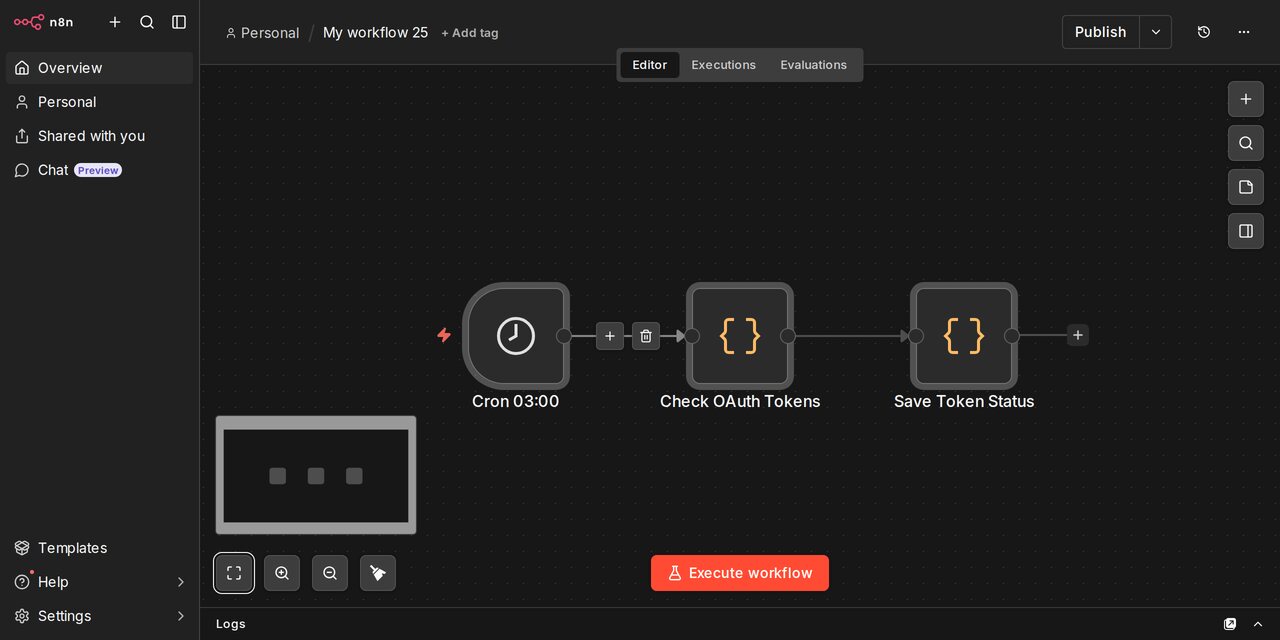
Task: Select the Cron 03:00 trigger node
Action: click(x=516, y=336)
